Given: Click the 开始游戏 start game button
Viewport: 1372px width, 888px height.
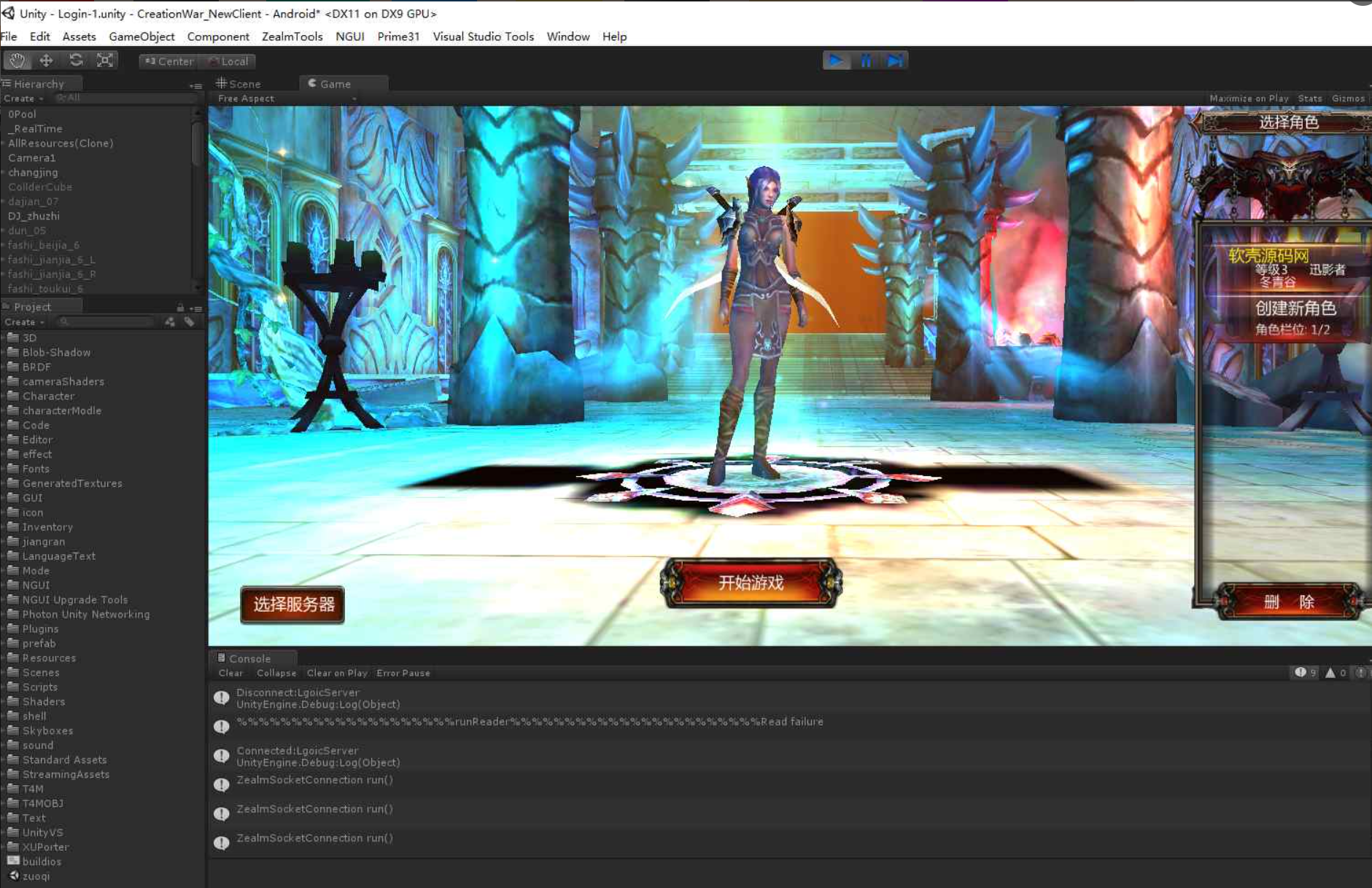Looking at the screenshot, I should point(751,583).
